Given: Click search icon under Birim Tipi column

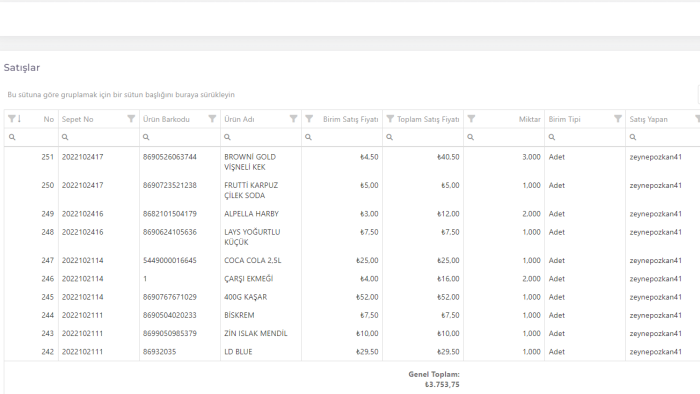Looking at the screenshot, I should coord(552,137).
